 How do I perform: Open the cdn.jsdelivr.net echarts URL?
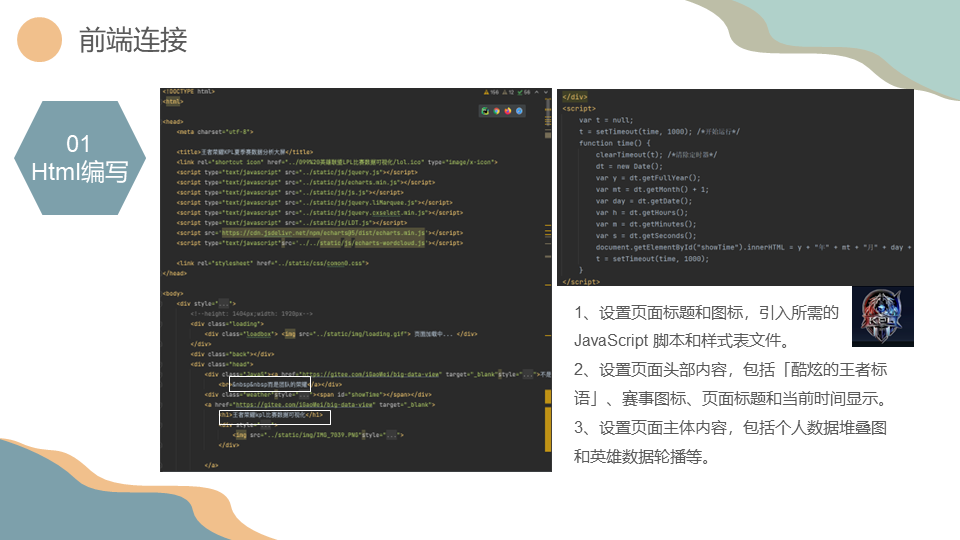[323, 233]
